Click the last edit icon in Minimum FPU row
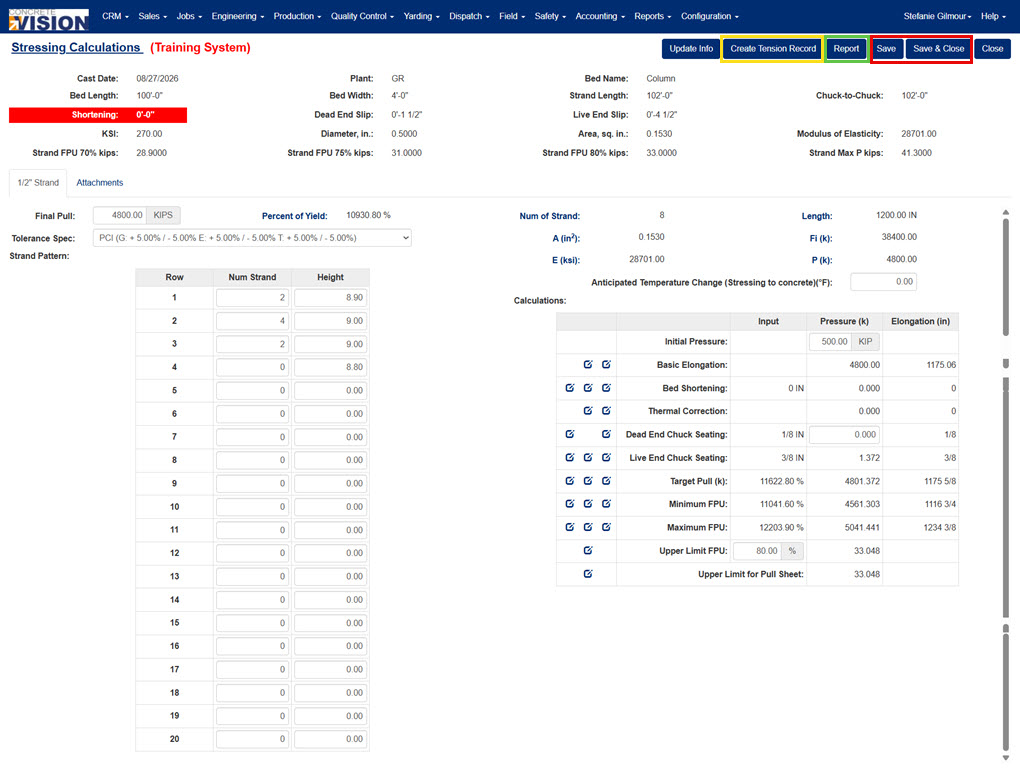The width and height of the screenshot is (1020, 777). pos(606,504)
